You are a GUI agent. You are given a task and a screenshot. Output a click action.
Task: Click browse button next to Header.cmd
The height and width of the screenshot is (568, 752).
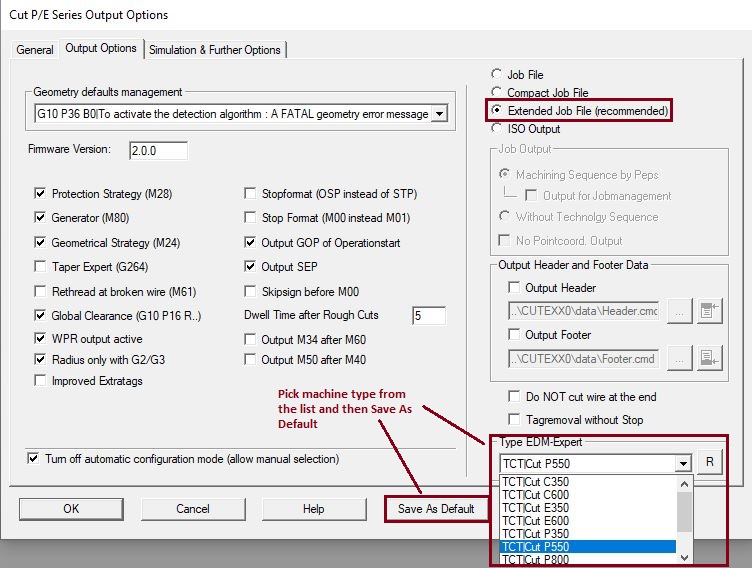680,311
